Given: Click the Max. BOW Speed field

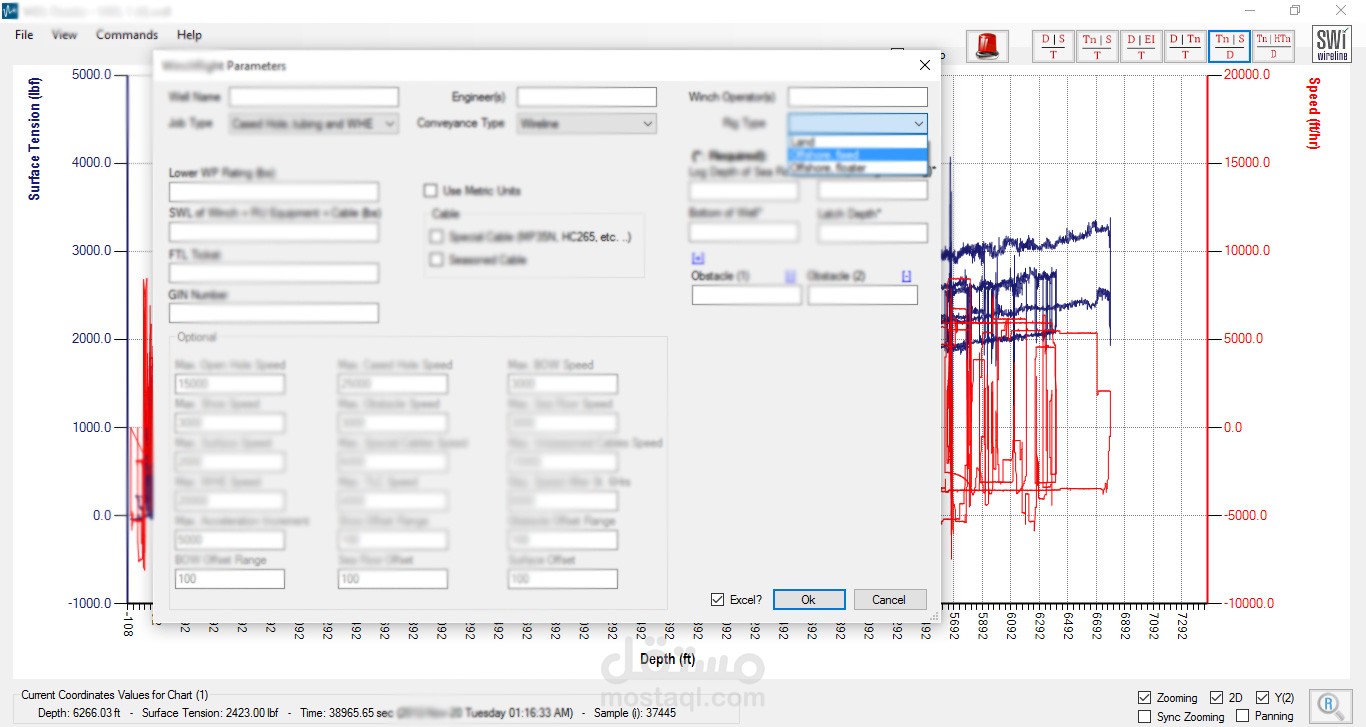Looking at the screenshot, I should (563, 384).
